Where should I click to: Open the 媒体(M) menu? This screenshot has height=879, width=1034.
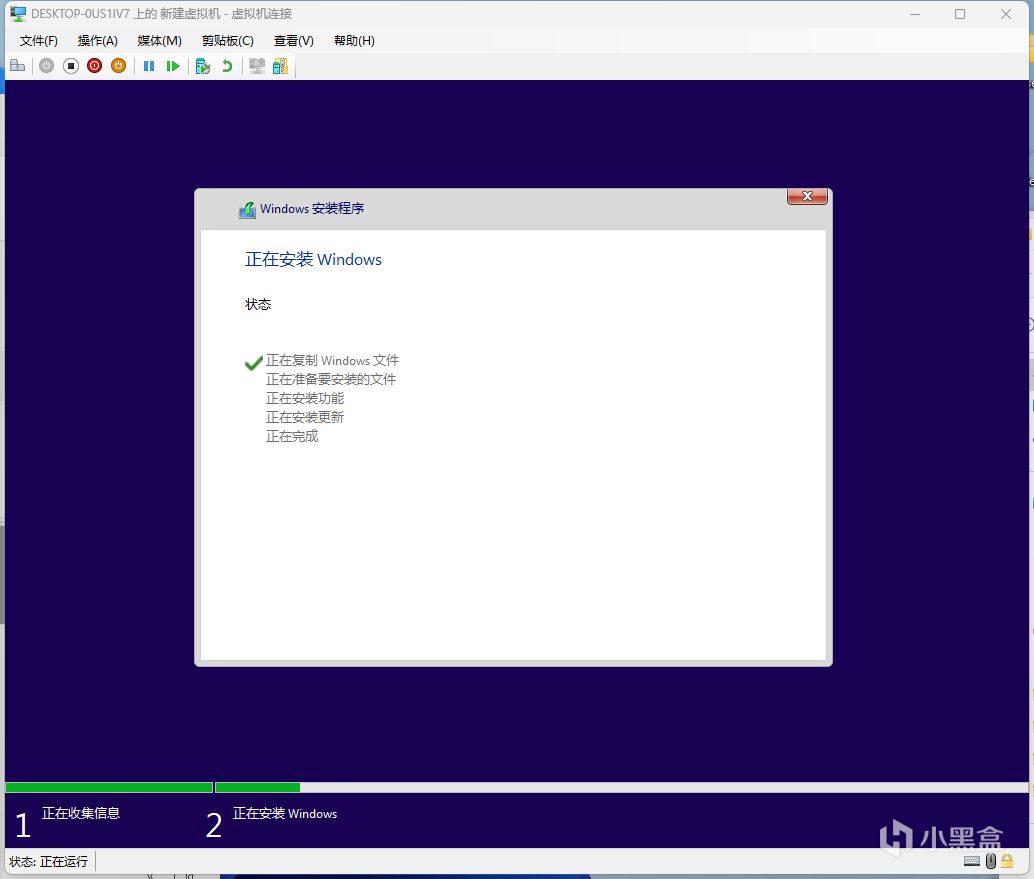160,41
